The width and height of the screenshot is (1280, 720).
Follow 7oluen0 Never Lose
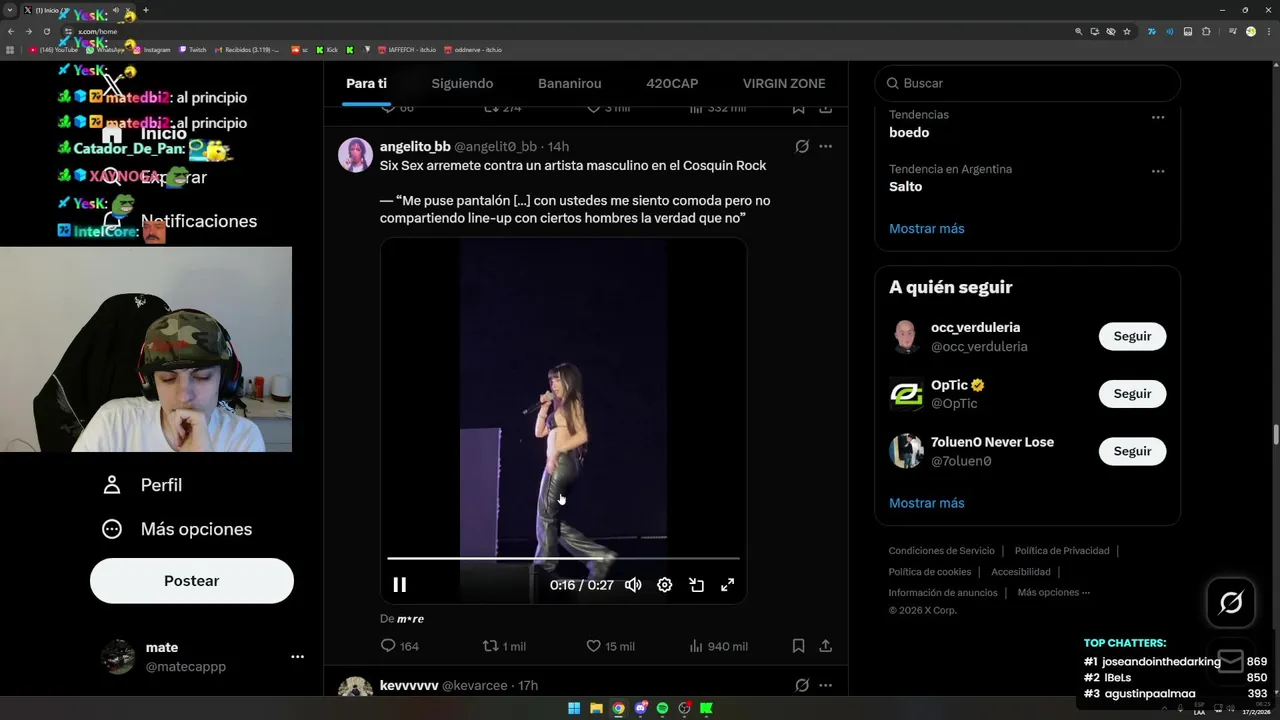pyautogui.click(x=1132, y=451)
